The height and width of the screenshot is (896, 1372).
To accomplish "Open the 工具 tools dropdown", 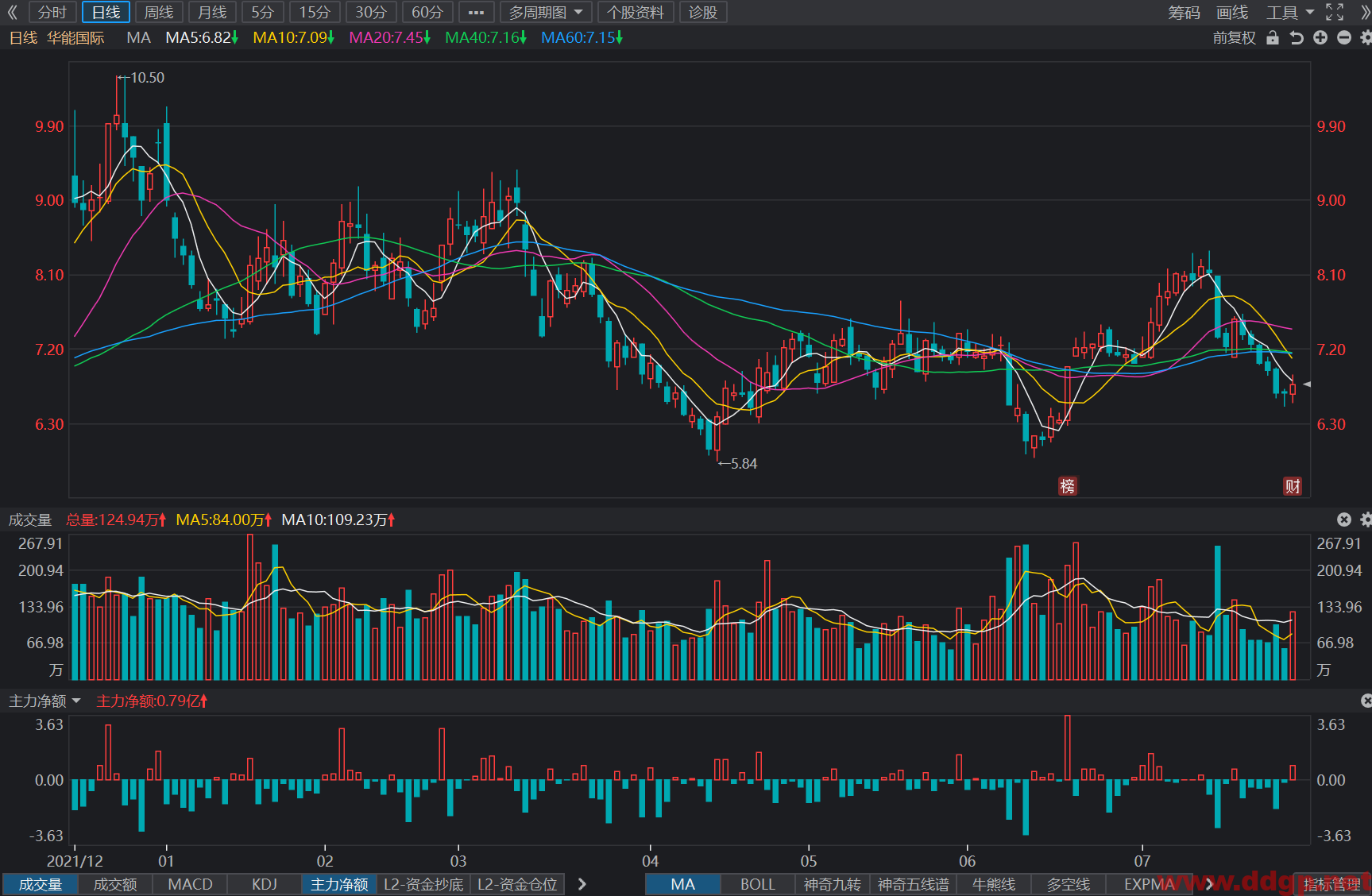I will point(1290,12).
